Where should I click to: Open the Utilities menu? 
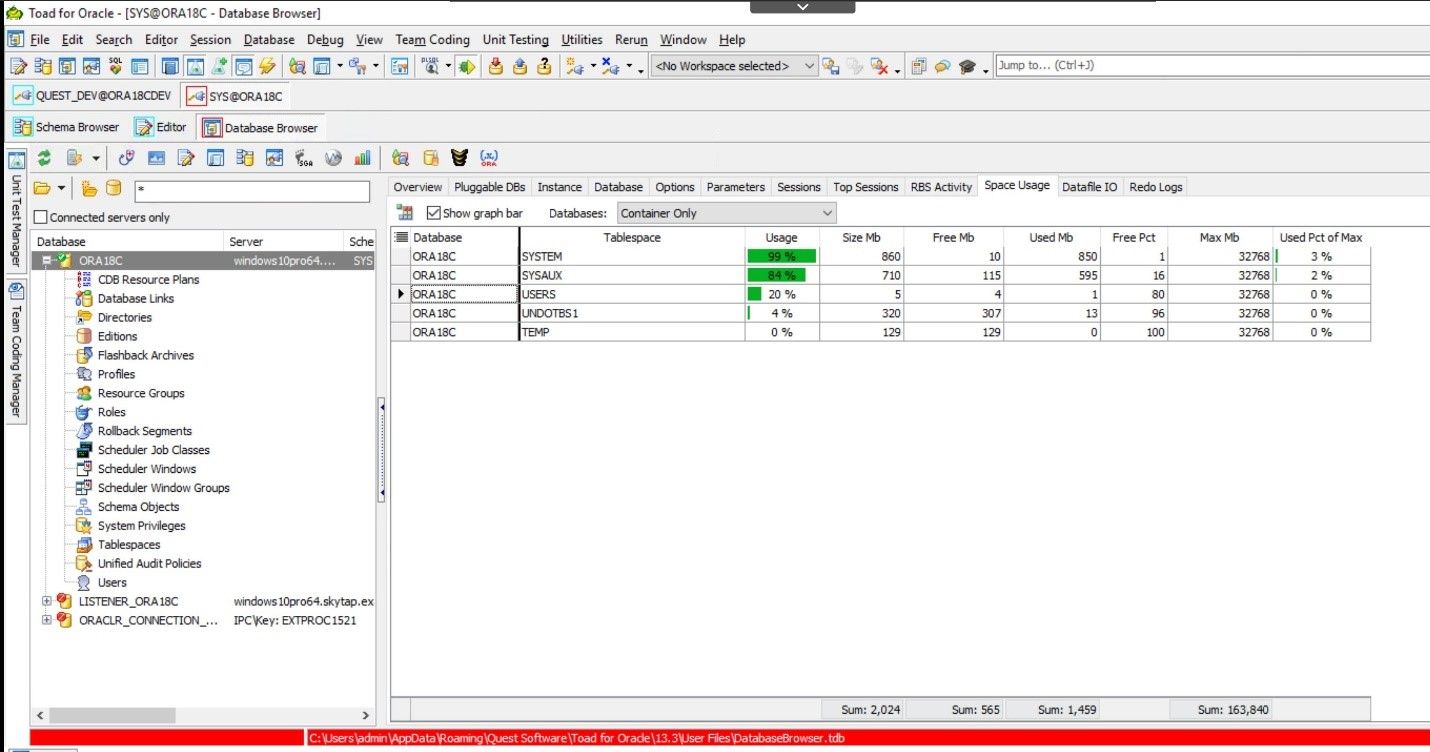click(x=582, y=40)
